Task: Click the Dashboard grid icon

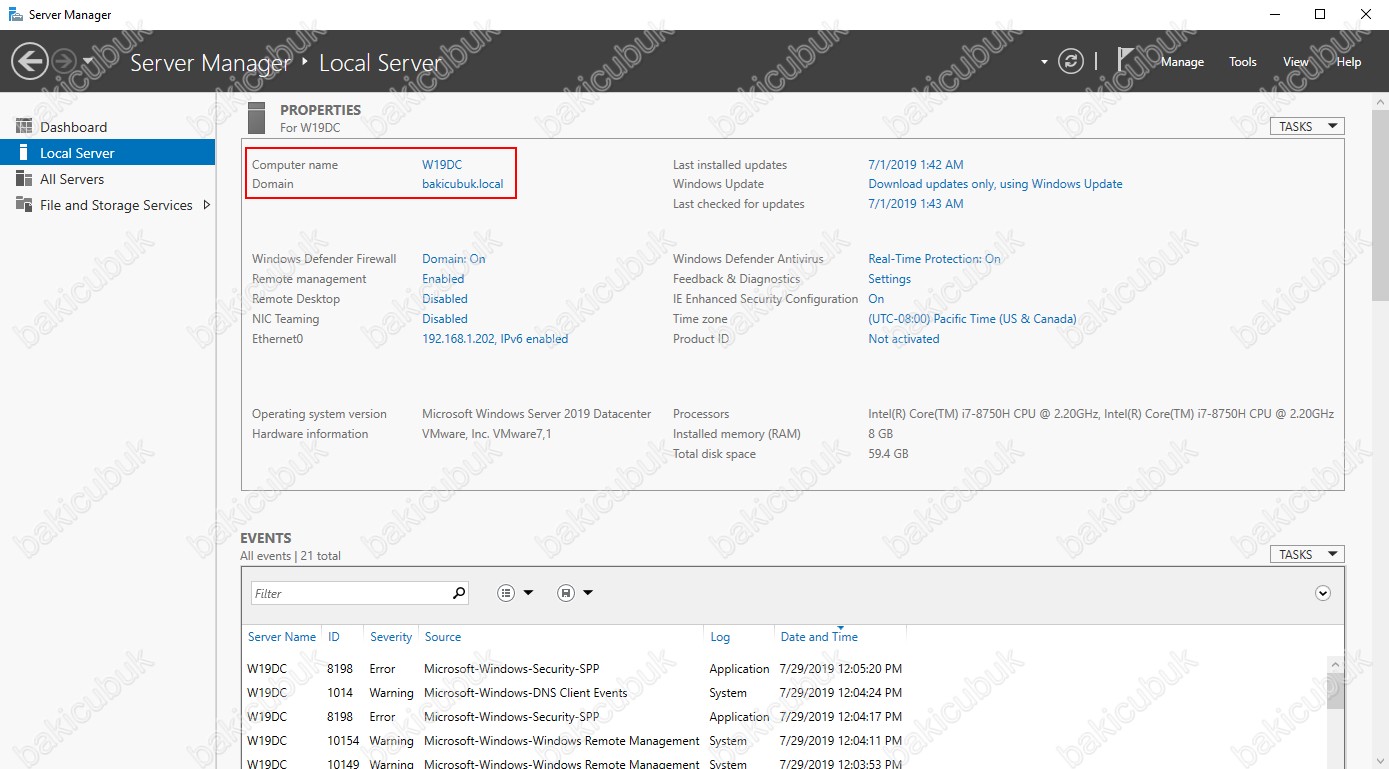Action: [x=24, y=127]
